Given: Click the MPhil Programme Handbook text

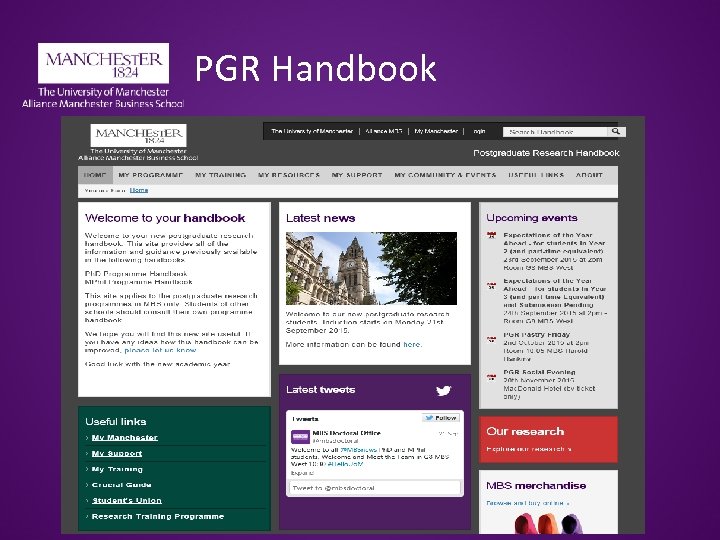Looking at the screenshot, I should pyautogui.click(x=138, y=282).
